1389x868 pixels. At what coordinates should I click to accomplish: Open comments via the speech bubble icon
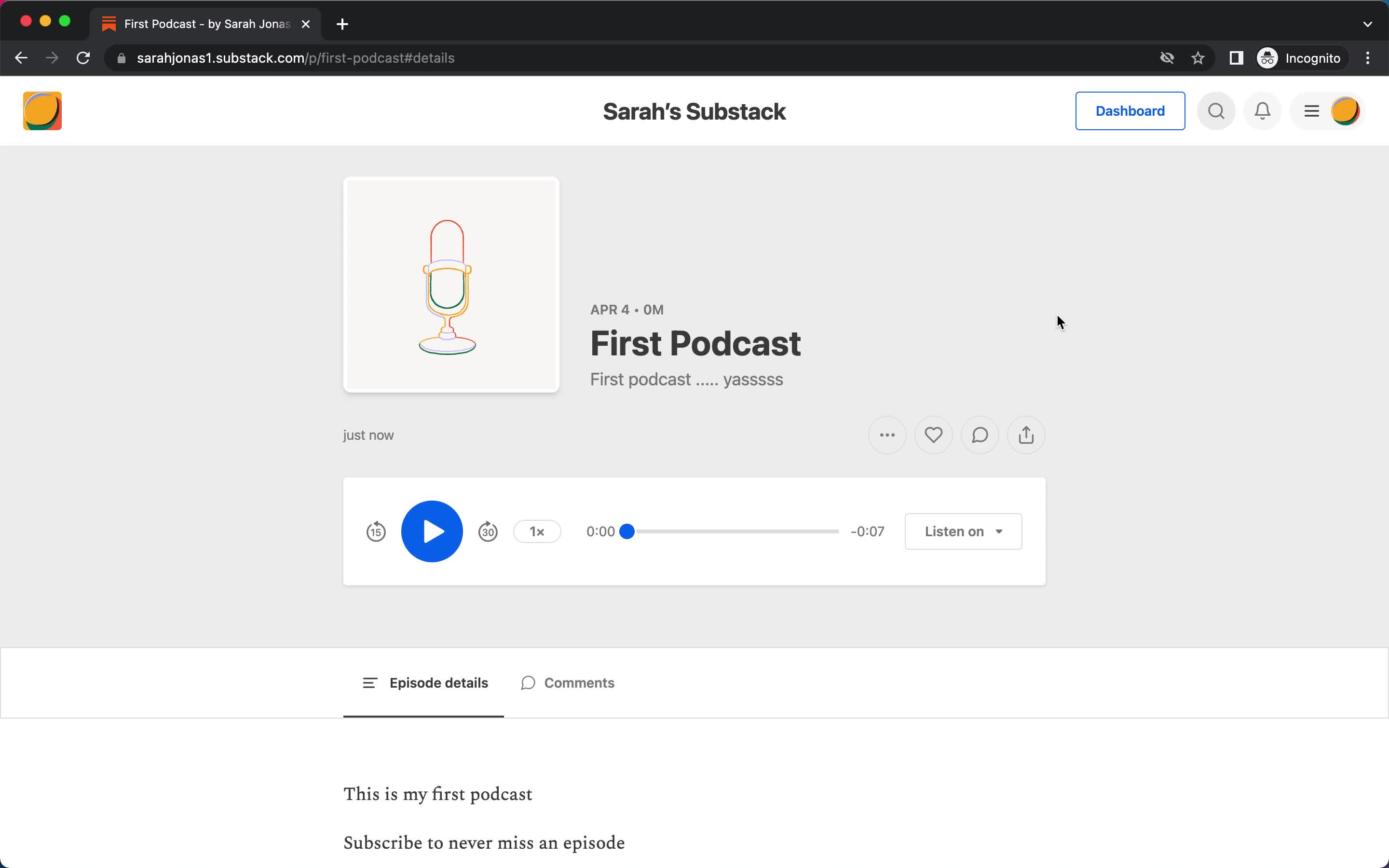click(x=980, y=435)
